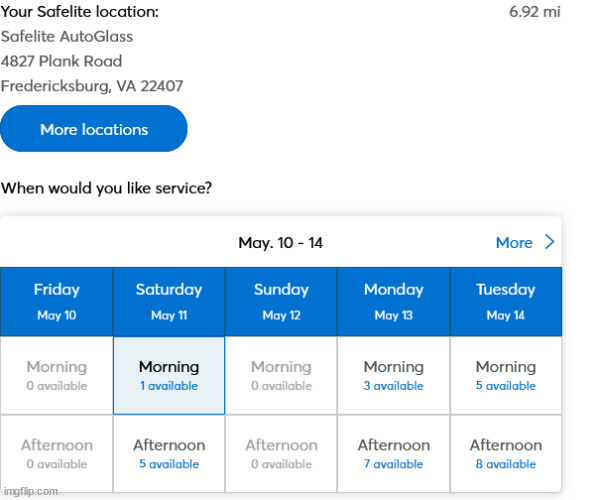
Task: Click the 4827 Plank Road address text
Action: [62, 61]
